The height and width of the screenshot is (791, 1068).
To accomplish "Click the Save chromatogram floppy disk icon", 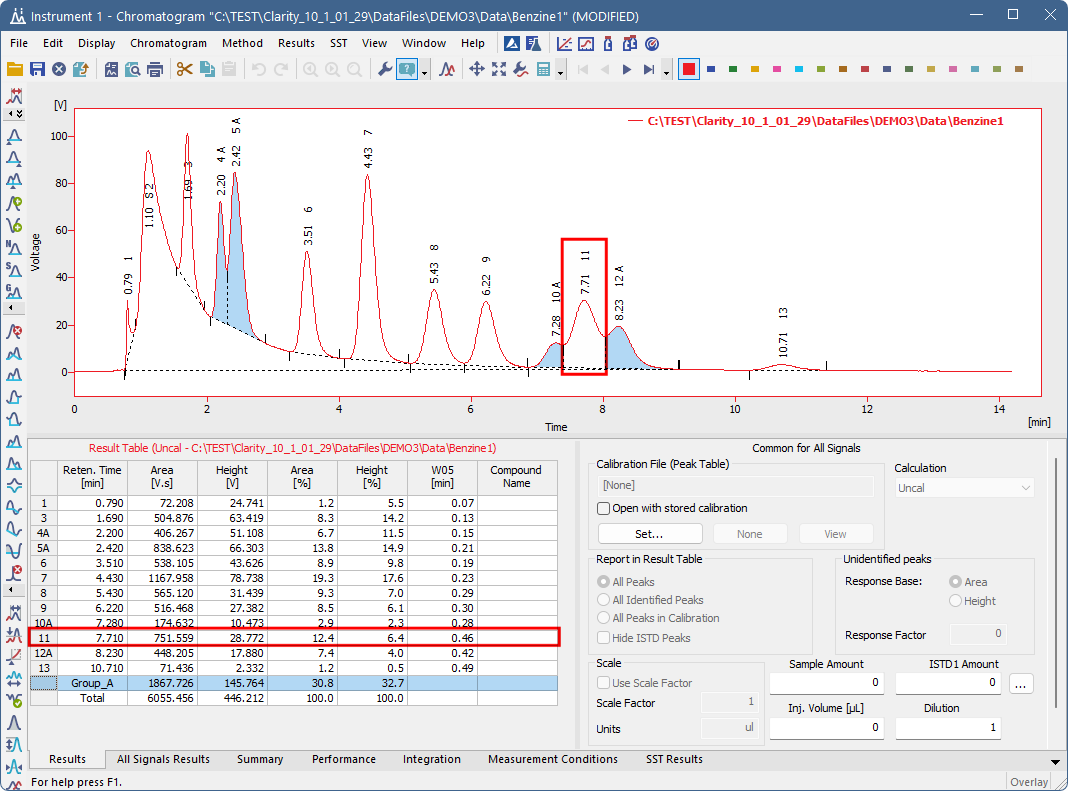I will 37,69.
